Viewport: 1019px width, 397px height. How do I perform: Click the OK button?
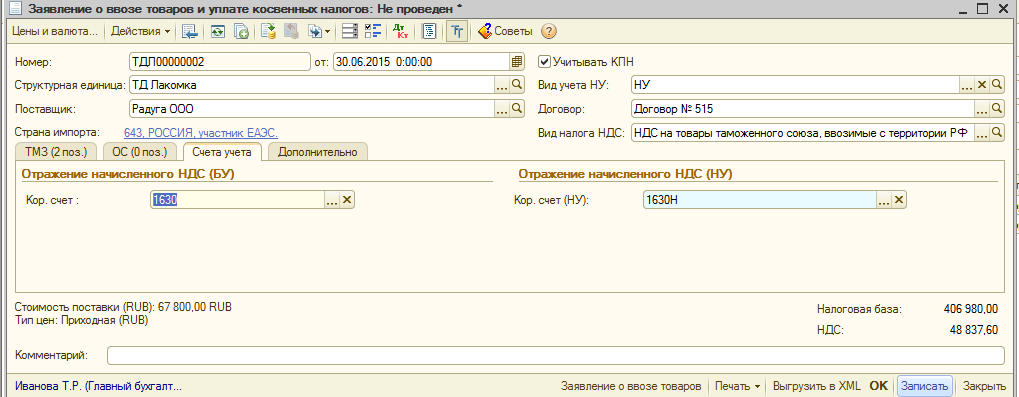(x=879, y=385)
